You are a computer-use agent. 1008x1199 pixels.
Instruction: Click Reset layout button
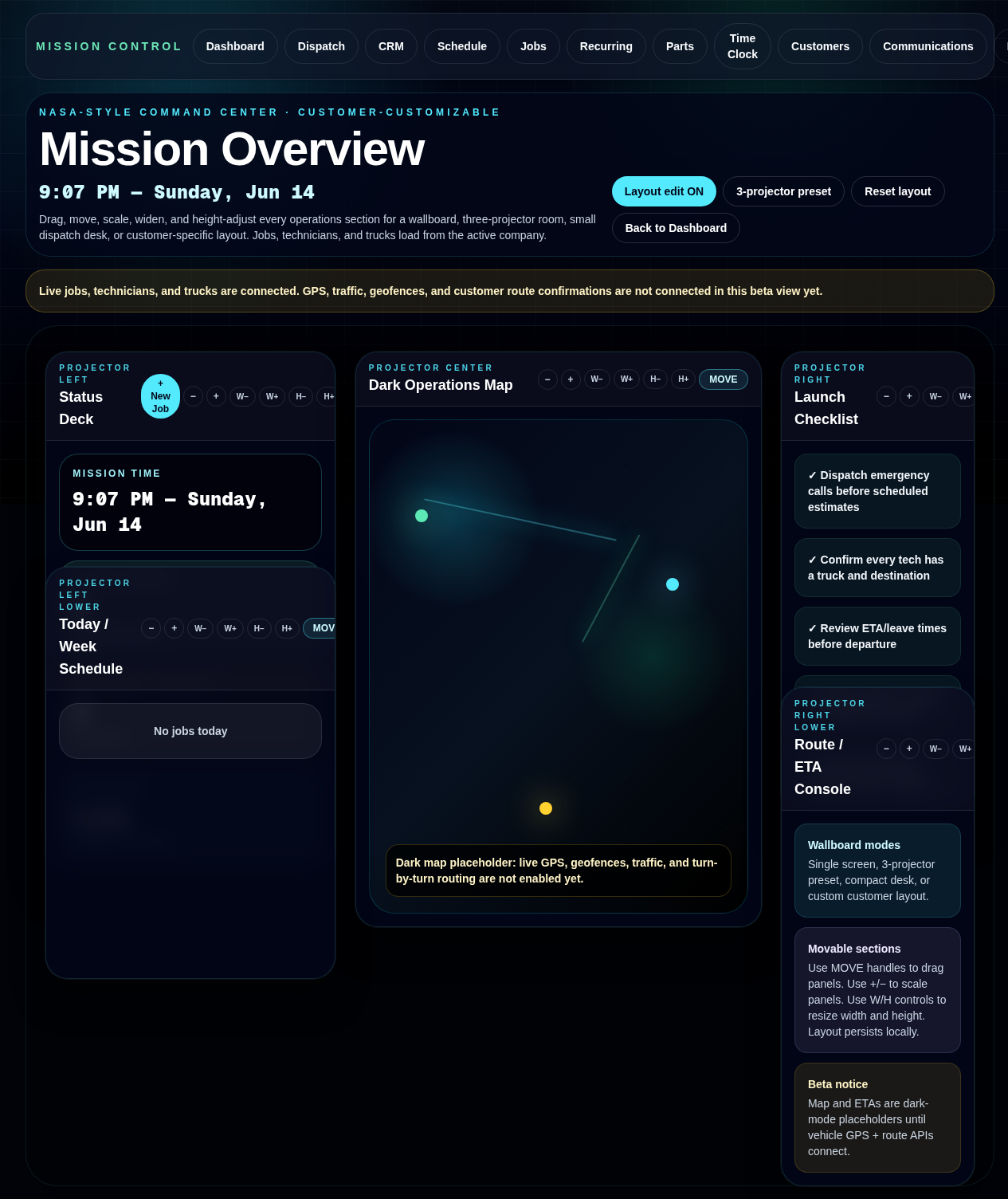pyautogui.click(x=897, y=191)
